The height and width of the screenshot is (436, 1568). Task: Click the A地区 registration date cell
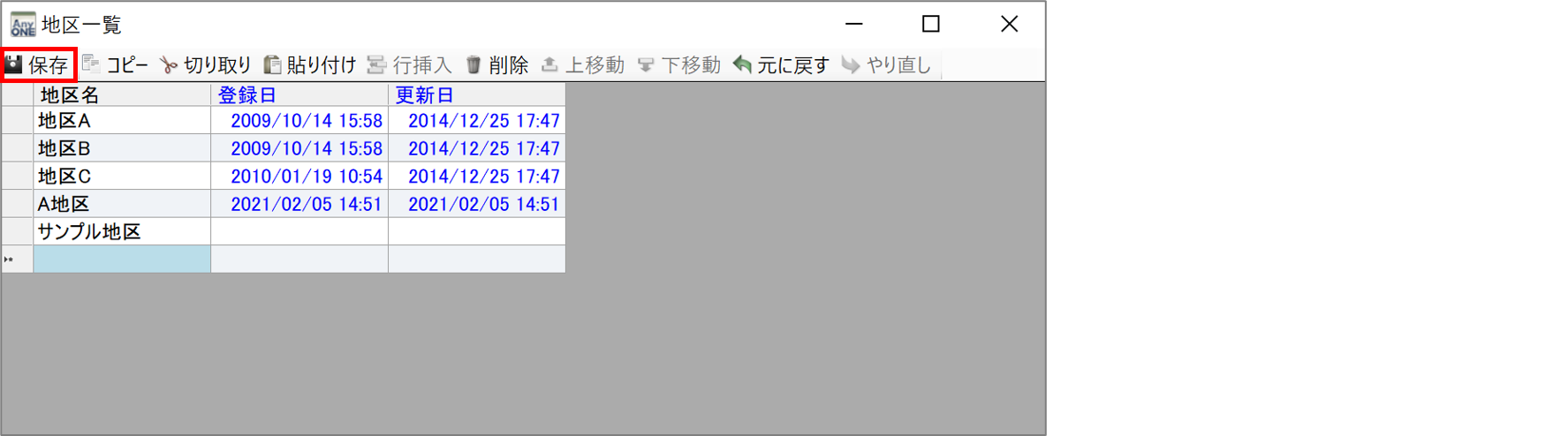tap(299, 204)
